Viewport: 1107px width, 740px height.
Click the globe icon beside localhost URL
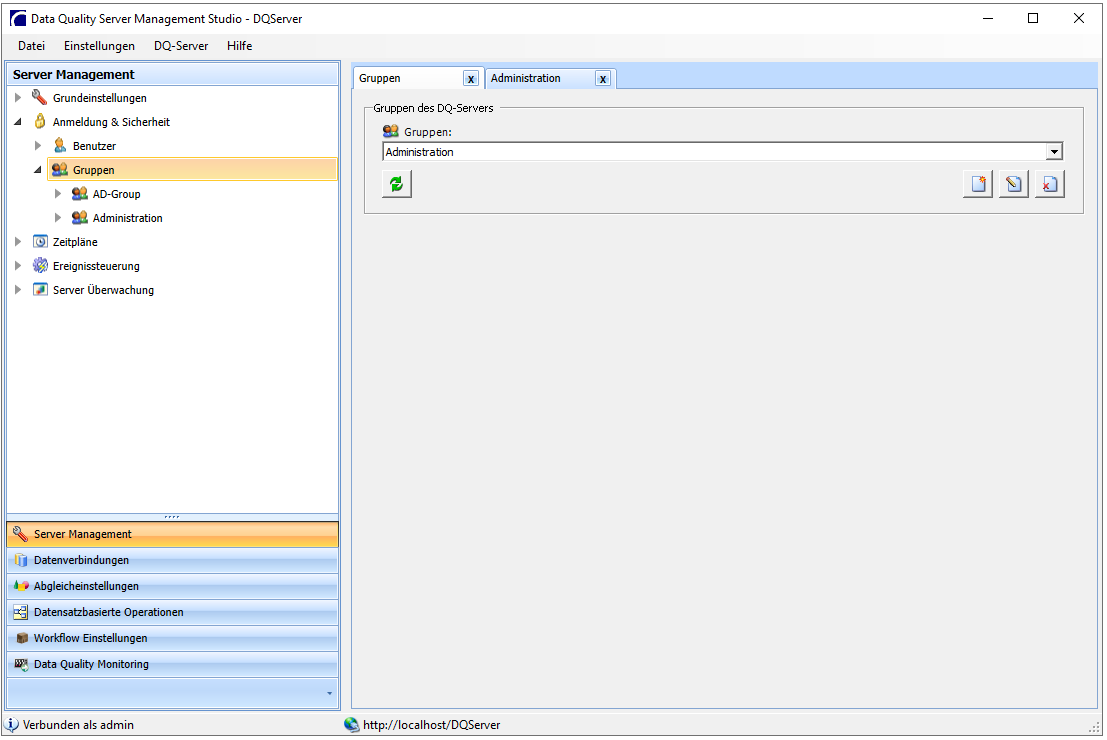point(352,724)
